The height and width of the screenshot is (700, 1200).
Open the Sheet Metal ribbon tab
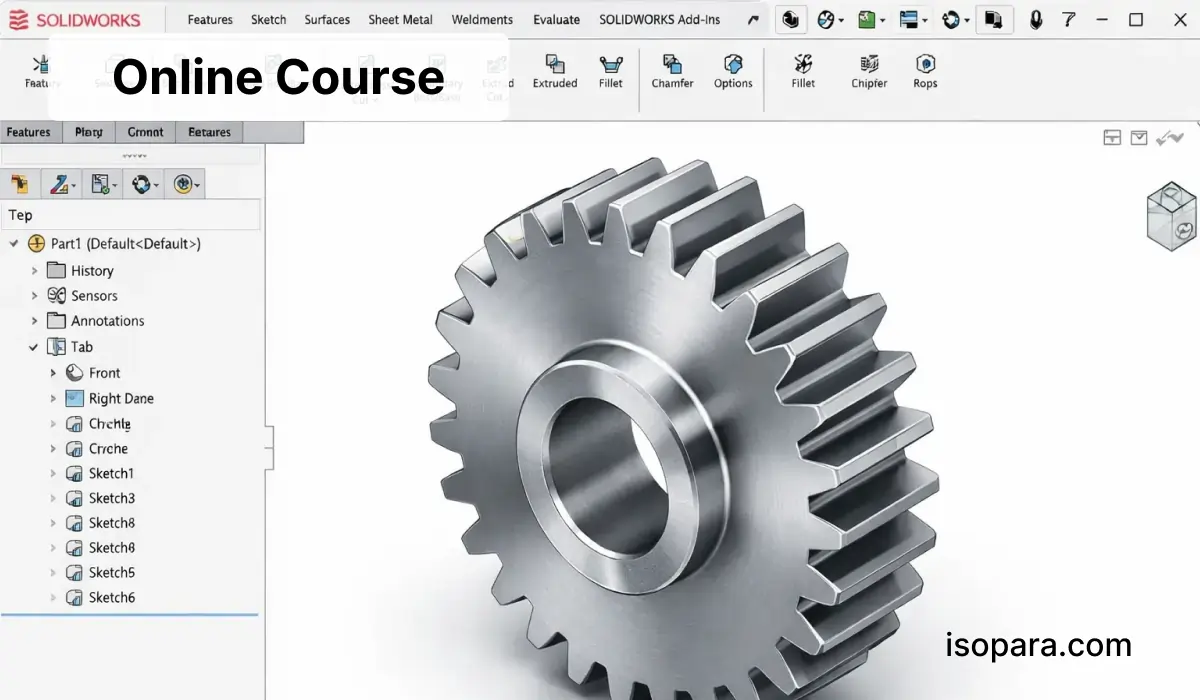pos(400,19)
